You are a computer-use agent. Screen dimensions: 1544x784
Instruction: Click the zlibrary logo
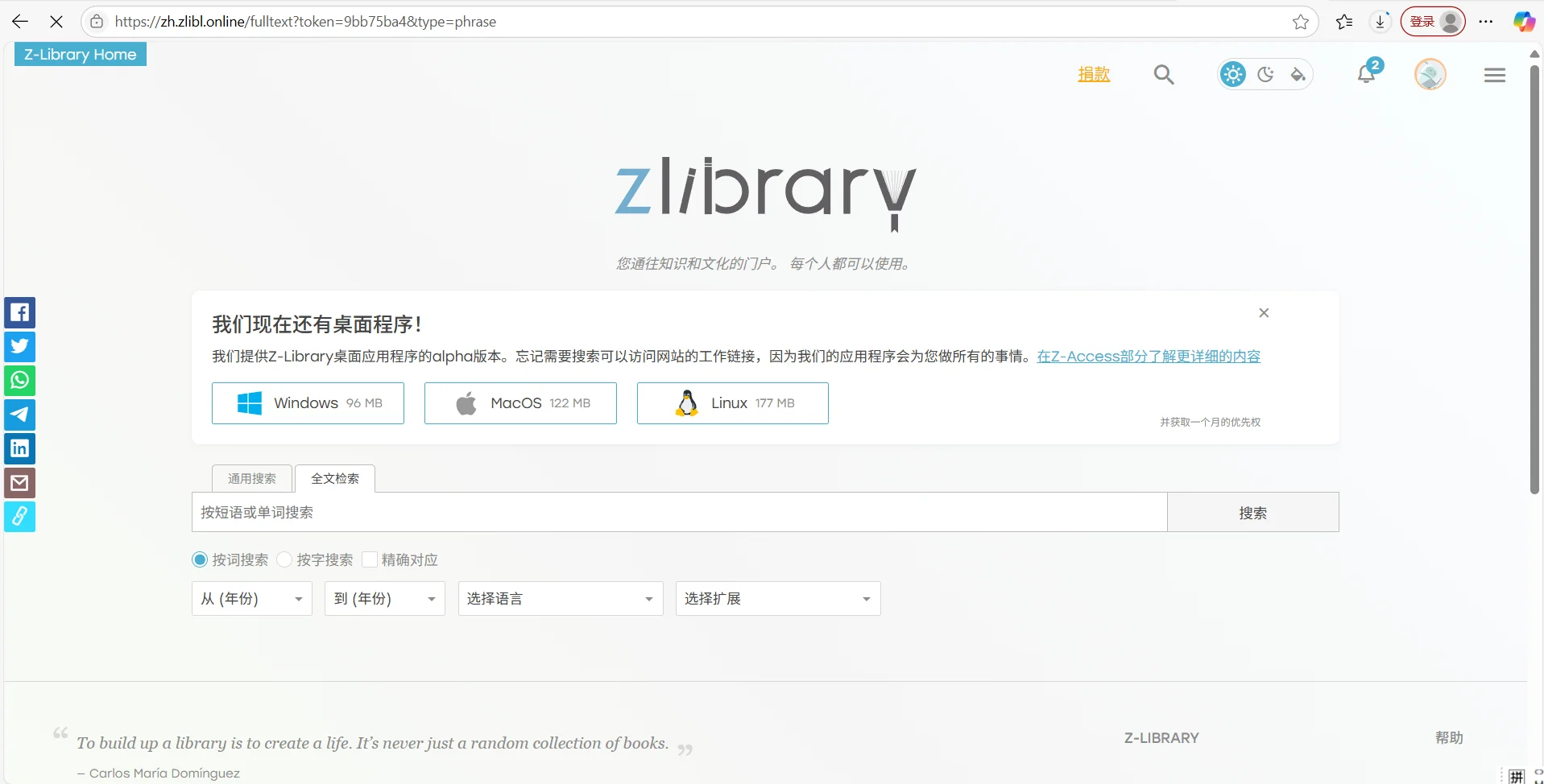765,193
